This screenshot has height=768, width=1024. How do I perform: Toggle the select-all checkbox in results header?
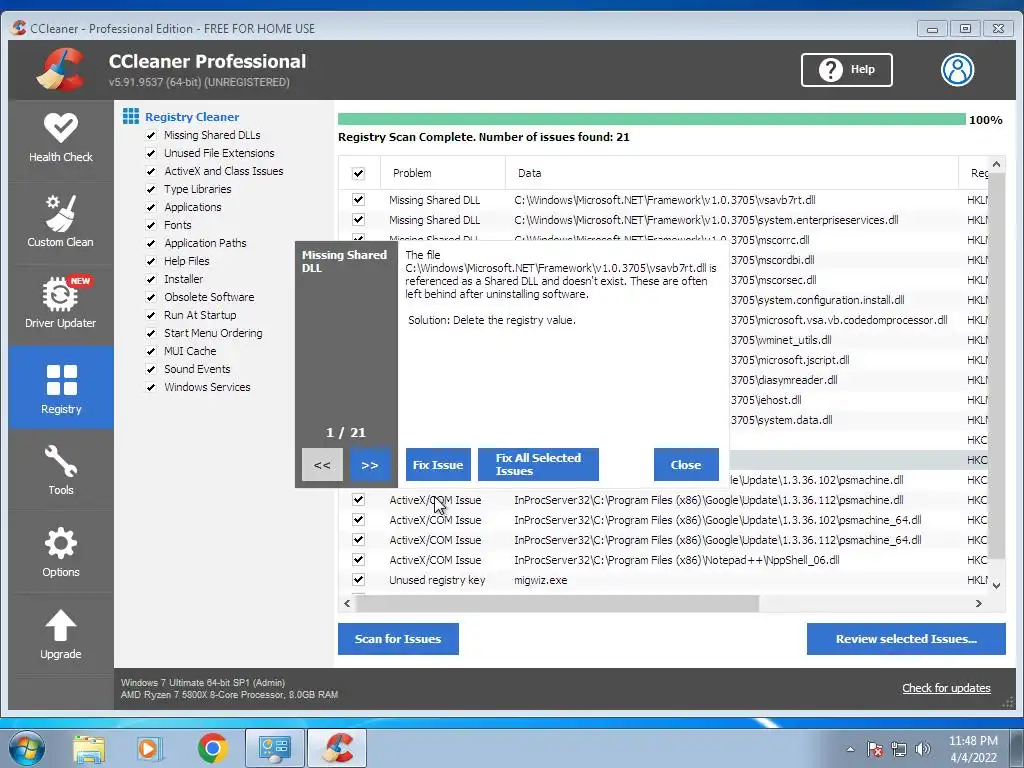[x=359, y=173]
